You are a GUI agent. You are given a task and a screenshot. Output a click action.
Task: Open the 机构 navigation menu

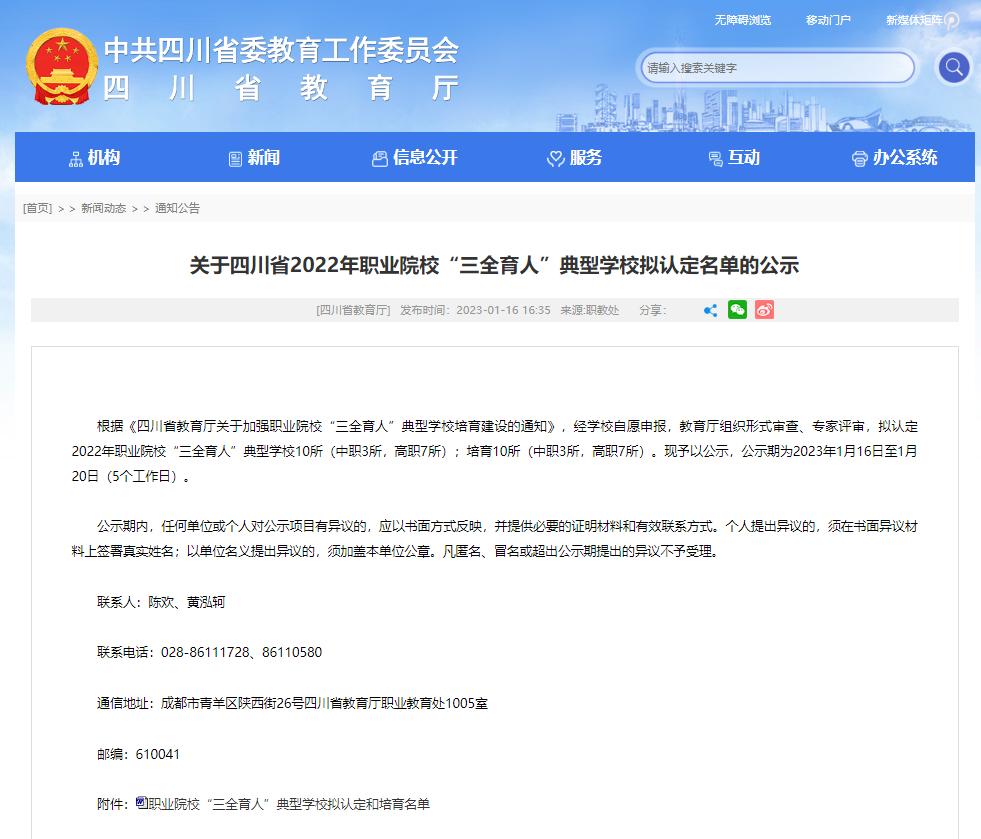(x=94, y=158)
